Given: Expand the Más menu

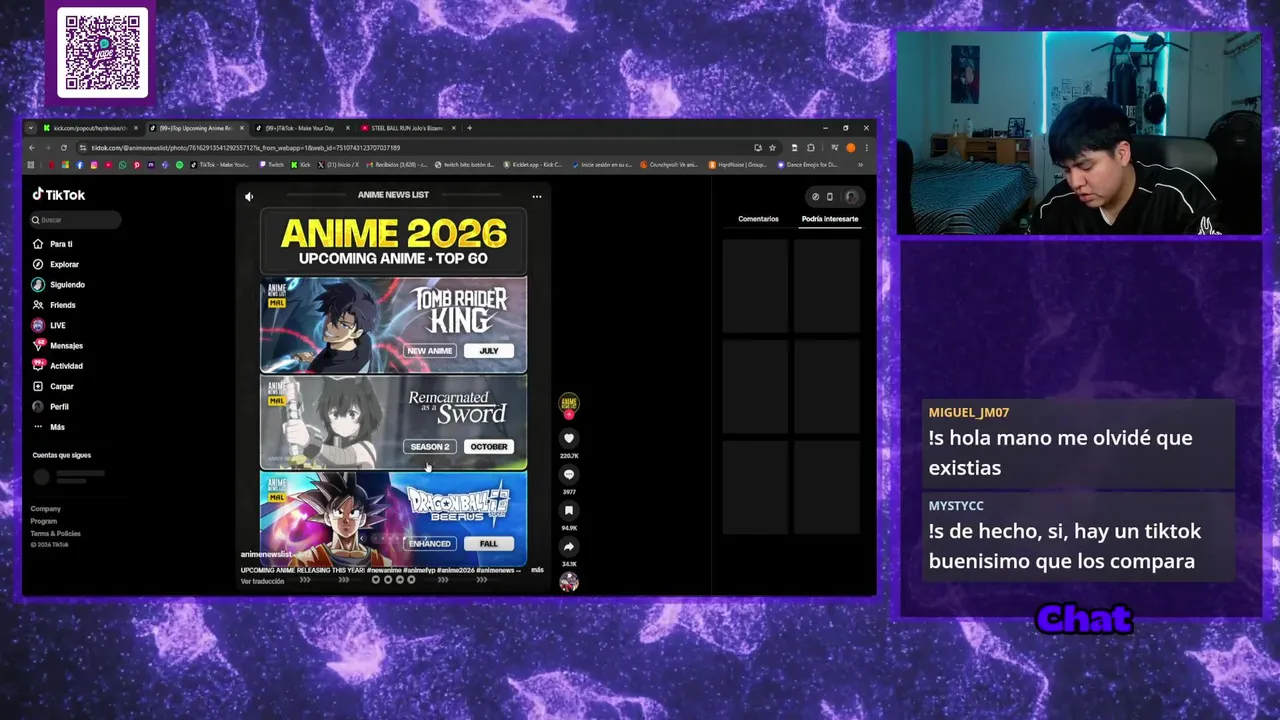Looking at the screenshot, I should click(48, 427).
